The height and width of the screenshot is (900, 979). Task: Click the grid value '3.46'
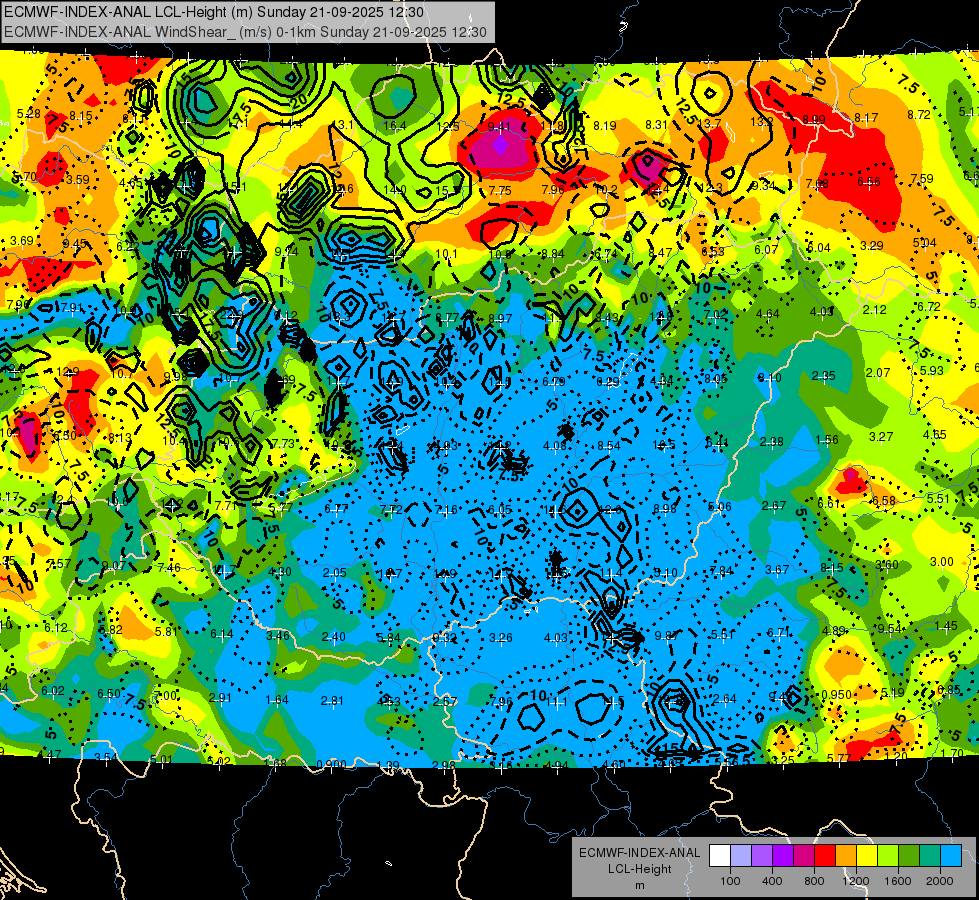[x=278, y=635]
